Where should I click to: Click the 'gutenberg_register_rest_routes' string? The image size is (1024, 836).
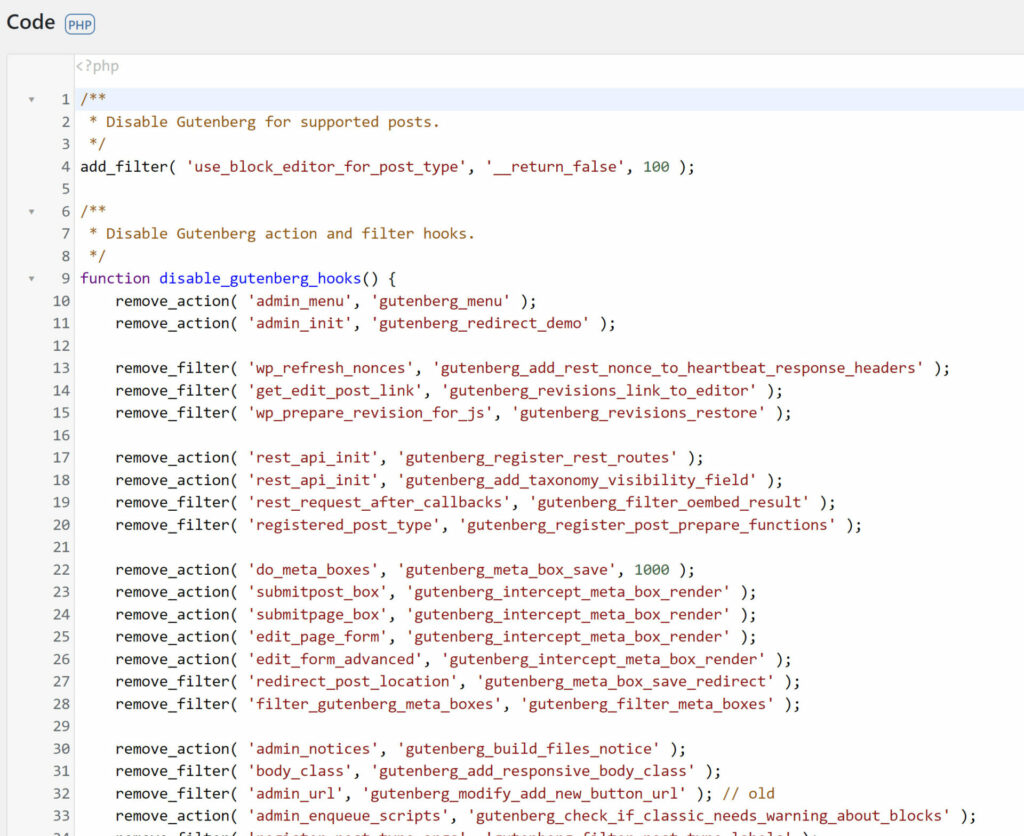(537, 458)
